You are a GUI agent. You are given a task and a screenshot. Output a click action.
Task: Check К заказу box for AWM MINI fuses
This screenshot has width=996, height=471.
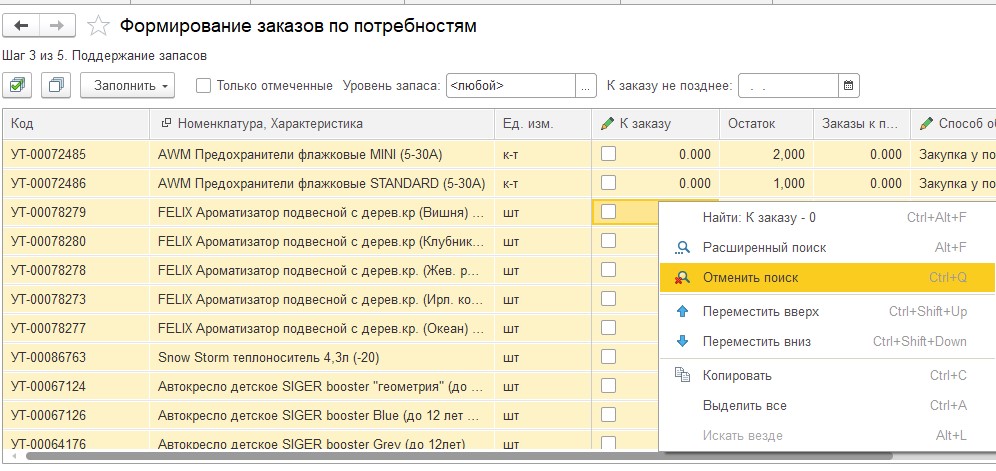pos(608,154)
